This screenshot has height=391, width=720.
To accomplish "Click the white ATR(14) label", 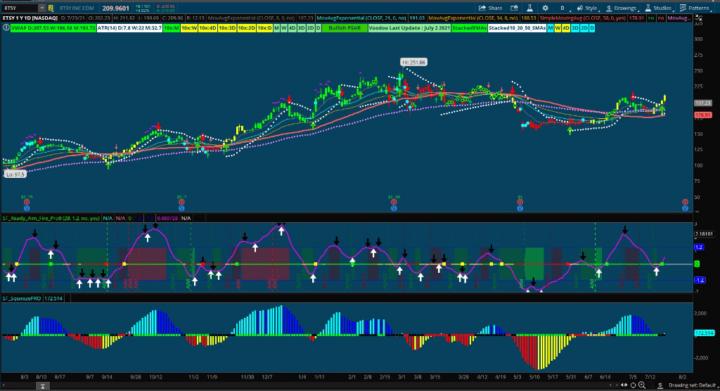I will 129,28.
